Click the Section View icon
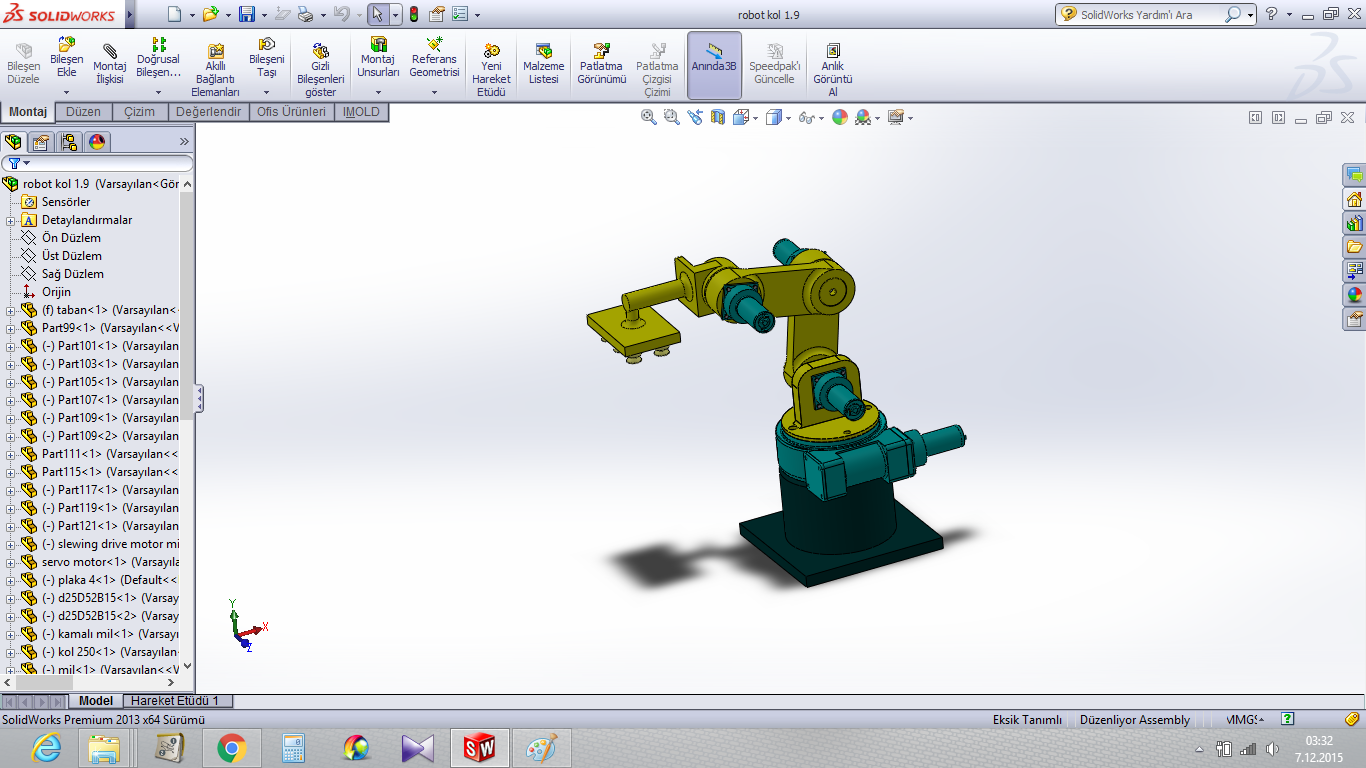This screenshot has width=1366, height=768. pyautogui.click(x=717, y=117)
